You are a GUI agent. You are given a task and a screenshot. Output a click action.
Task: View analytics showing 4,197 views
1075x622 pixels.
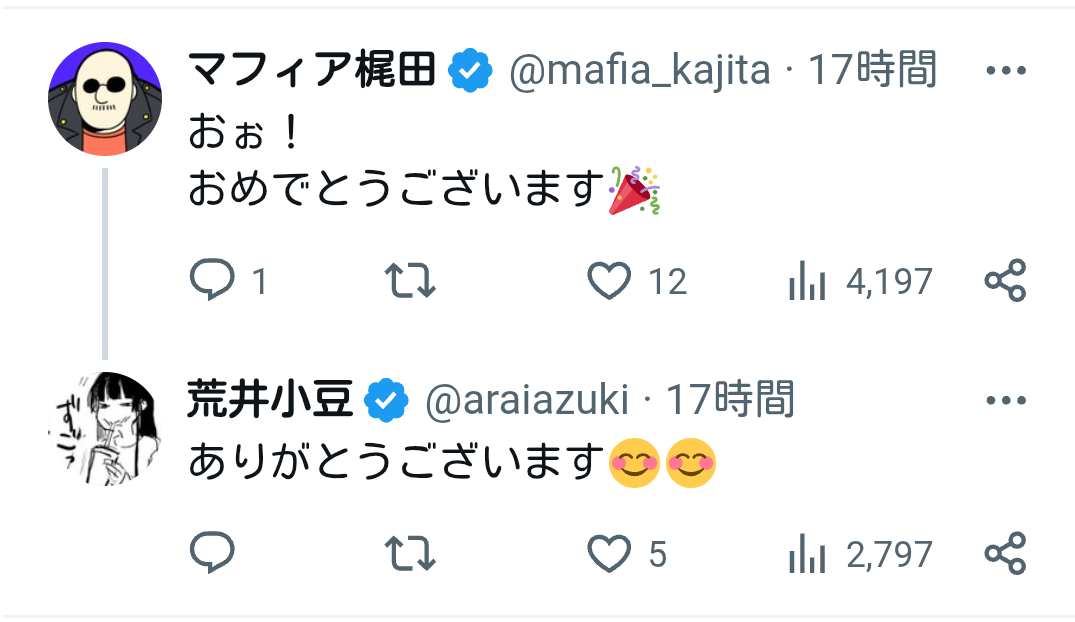tap(807, 282)
